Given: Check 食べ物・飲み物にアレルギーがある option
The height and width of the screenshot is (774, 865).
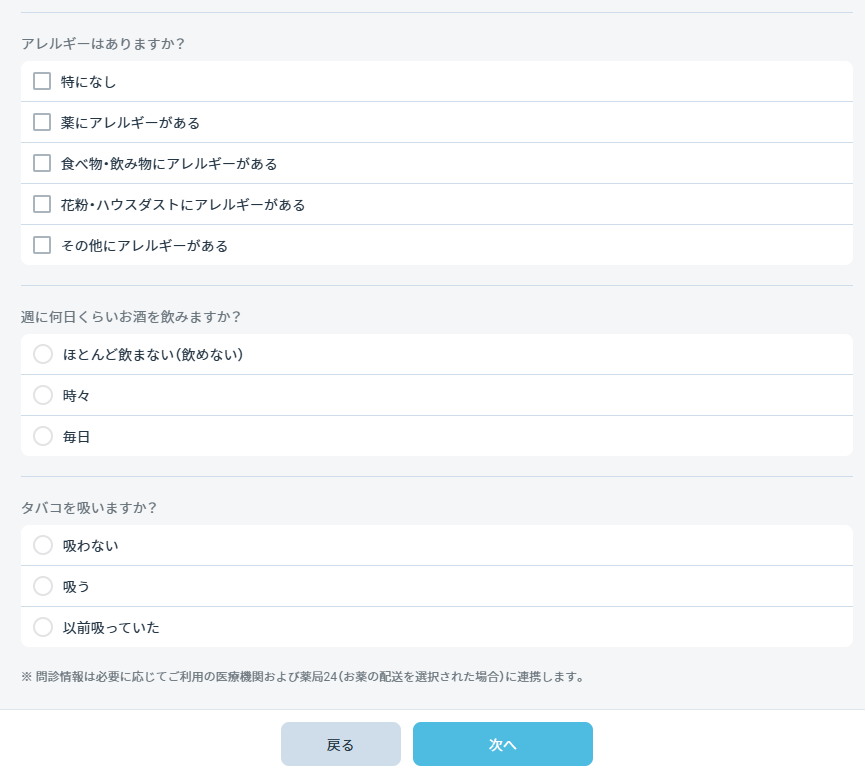Looking at the screenshot, I should pyautogui.click(x=42, y=163).
